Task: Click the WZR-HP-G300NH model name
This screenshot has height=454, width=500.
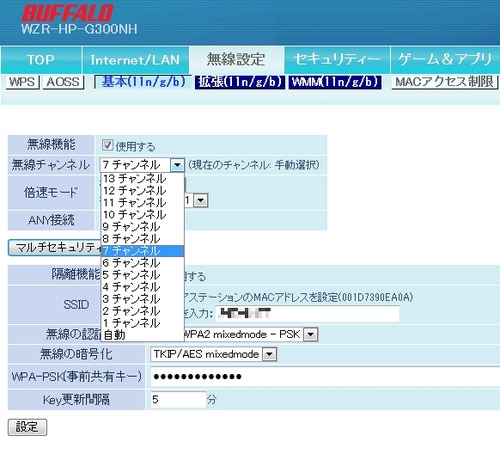Action: click(79, 29)
